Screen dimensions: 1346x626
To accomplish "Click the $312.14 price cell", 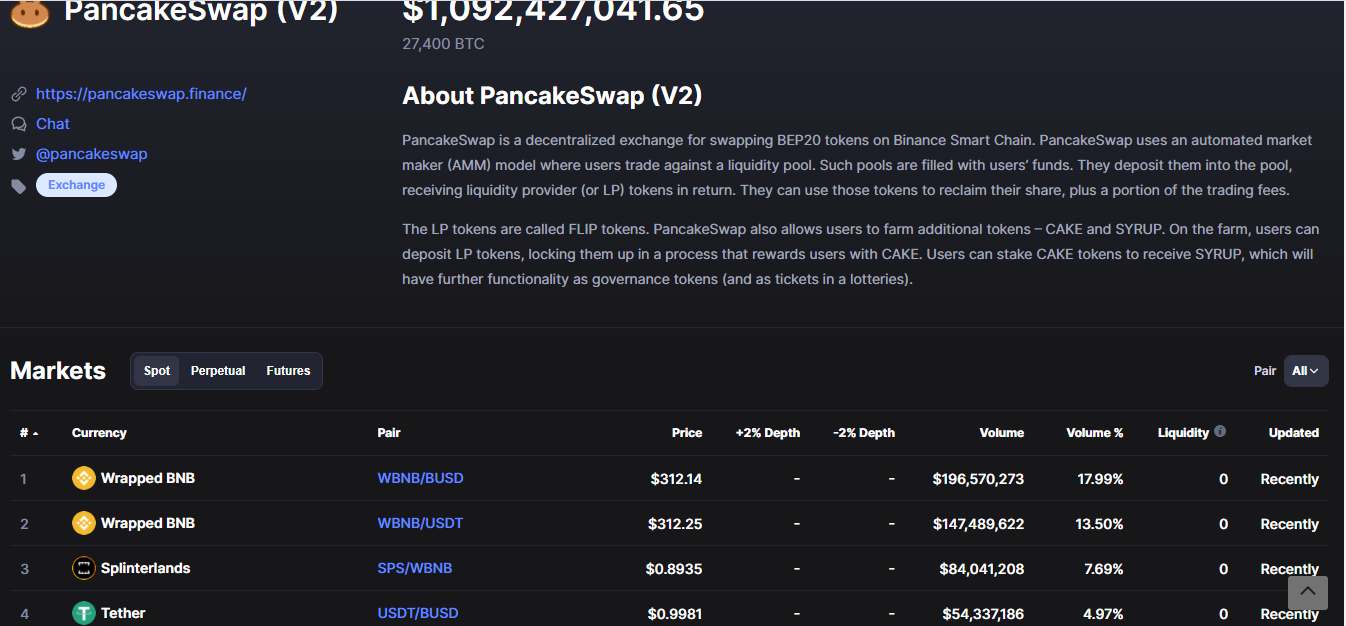I will click(676, 479).
